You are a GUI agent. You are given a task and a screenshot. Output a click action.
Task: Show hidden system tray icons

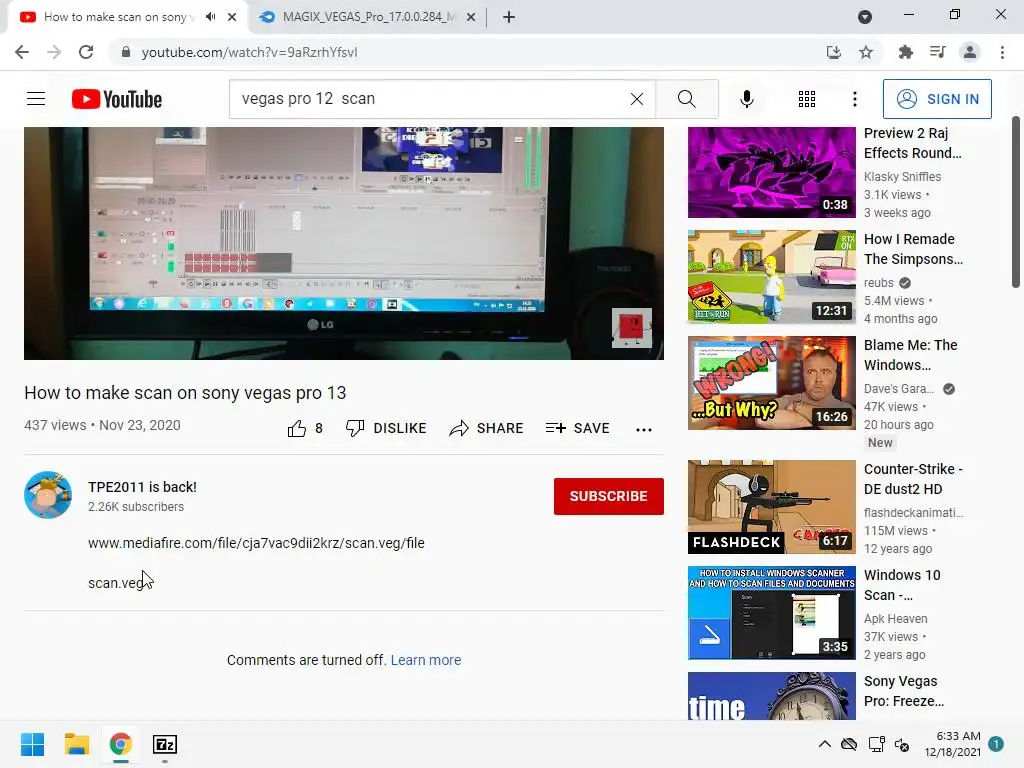(825, 744)
